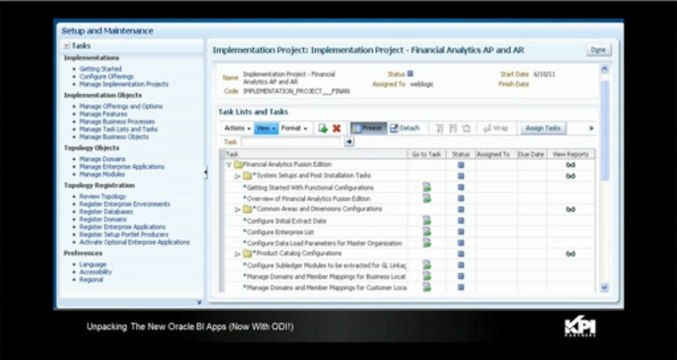
Task: Open the Format dropdown menu
Action: (294, 128)
